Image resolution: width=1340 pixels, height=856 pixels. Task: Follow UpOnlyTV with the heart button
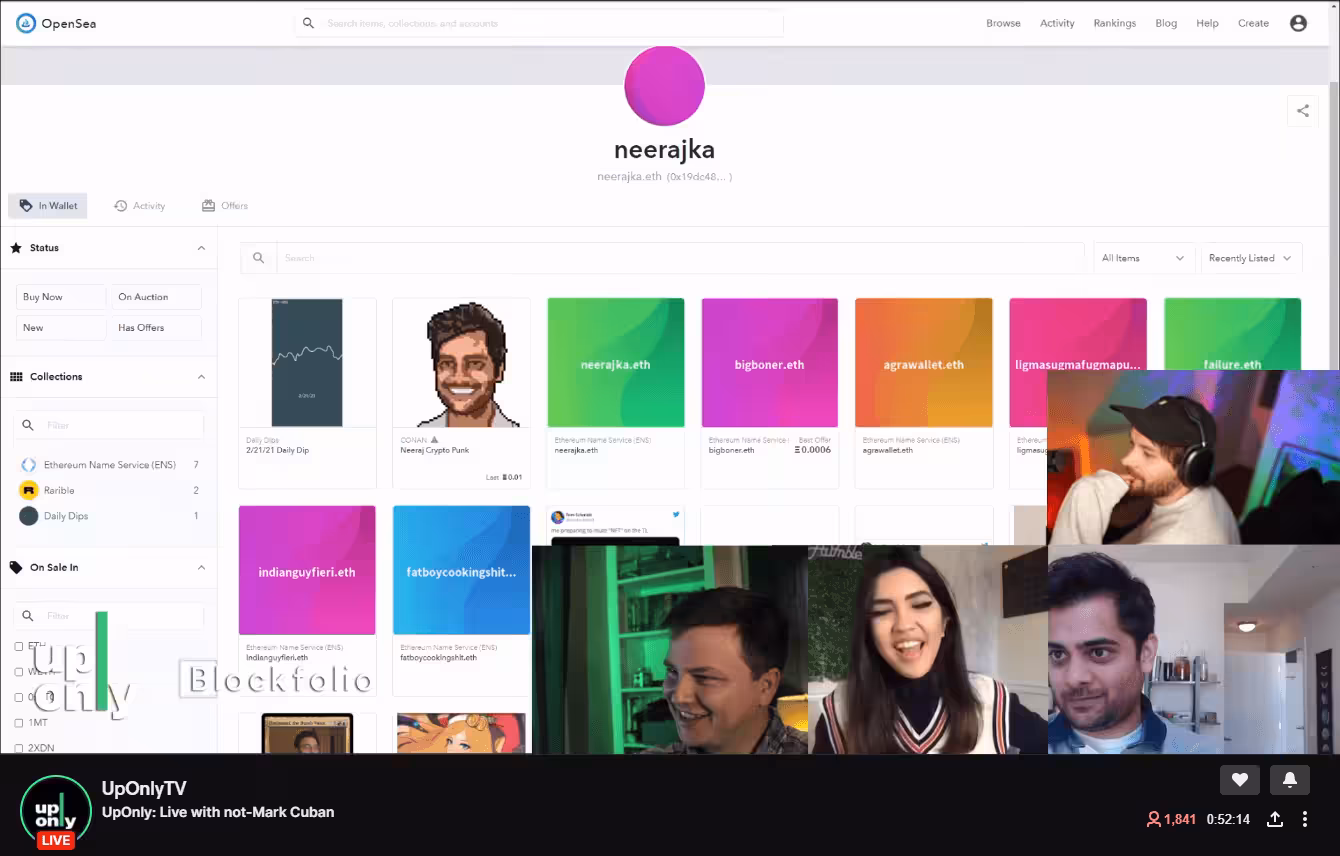pyautogui.click(x=1239, y=780)
